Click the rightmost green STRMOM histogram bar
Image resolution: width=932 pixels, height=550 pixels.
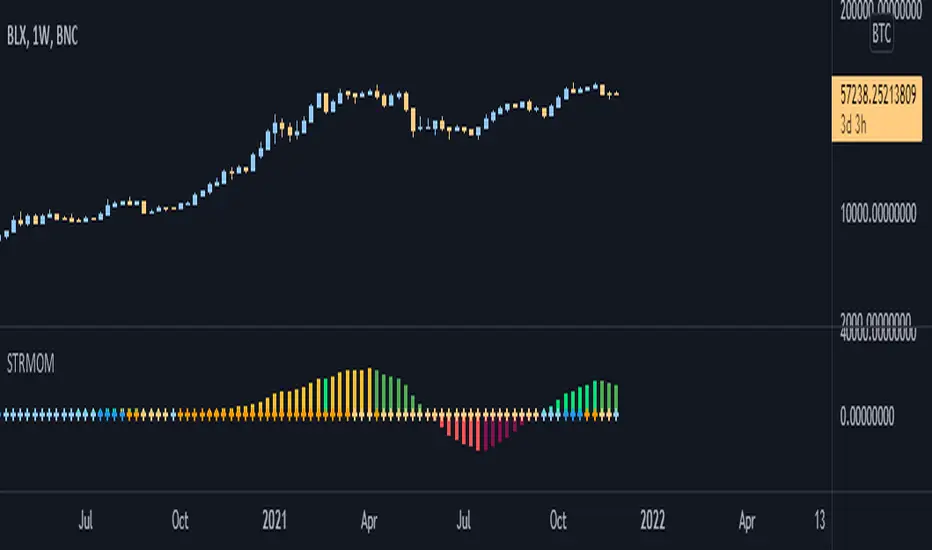tap(616, 399)
